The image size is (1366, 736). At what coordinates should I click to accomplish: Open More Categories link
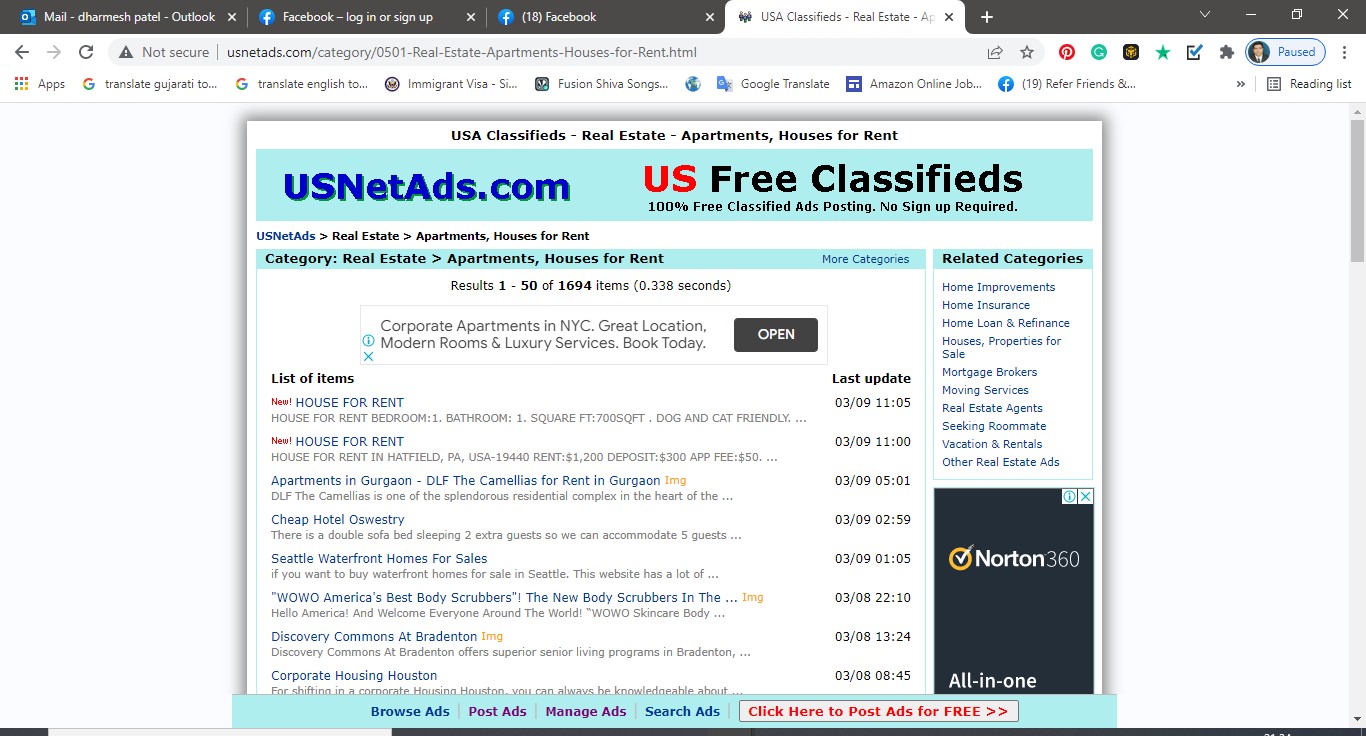(x=865, y=259)
